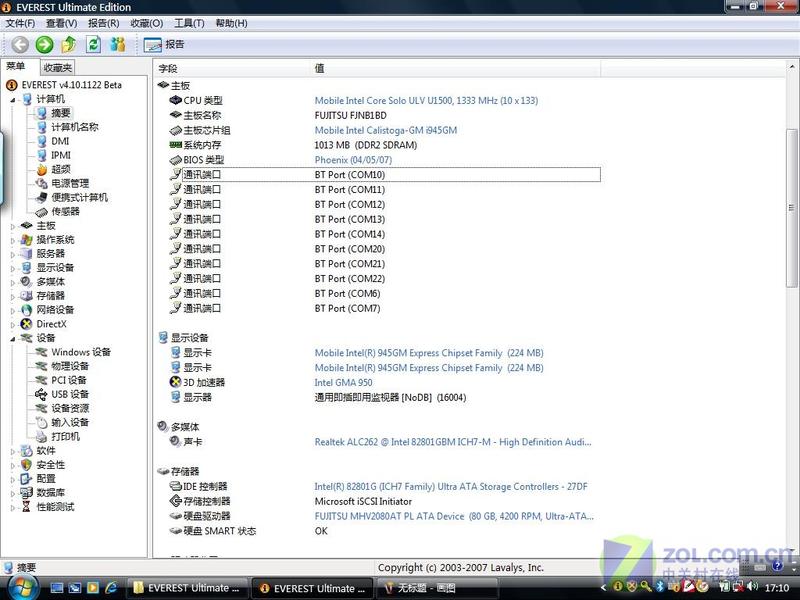Collapse the 设备 tree node
The height and width of the screenshot is (600, 800).
pyautogui.click(x=13, y=338)
